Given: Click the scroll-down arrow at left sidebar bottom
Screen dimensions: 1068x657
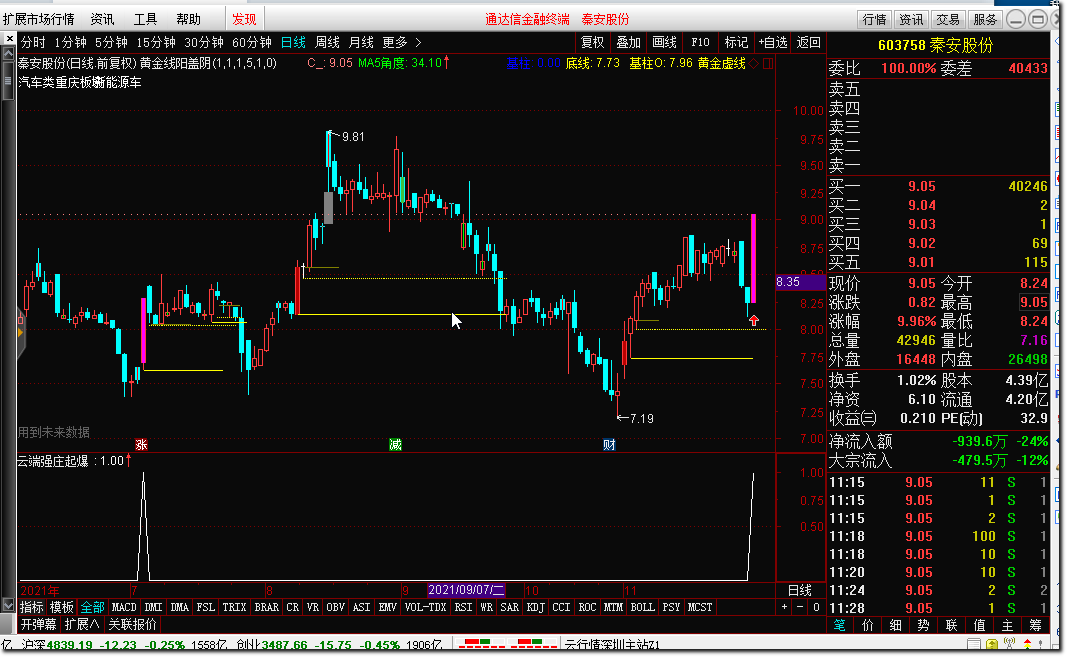Looking at the screenshot, I should click(8, 604).
